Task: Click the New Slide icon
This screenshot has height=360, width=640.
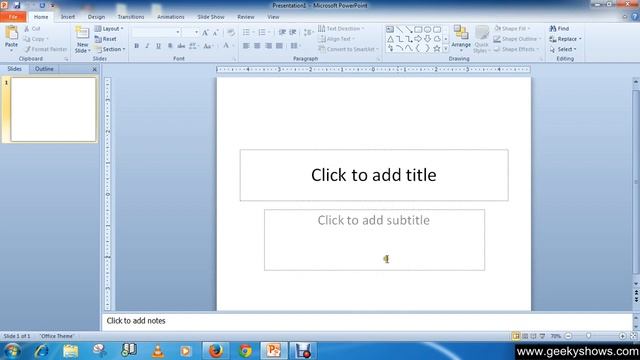Action: click(x=82, y=33)
